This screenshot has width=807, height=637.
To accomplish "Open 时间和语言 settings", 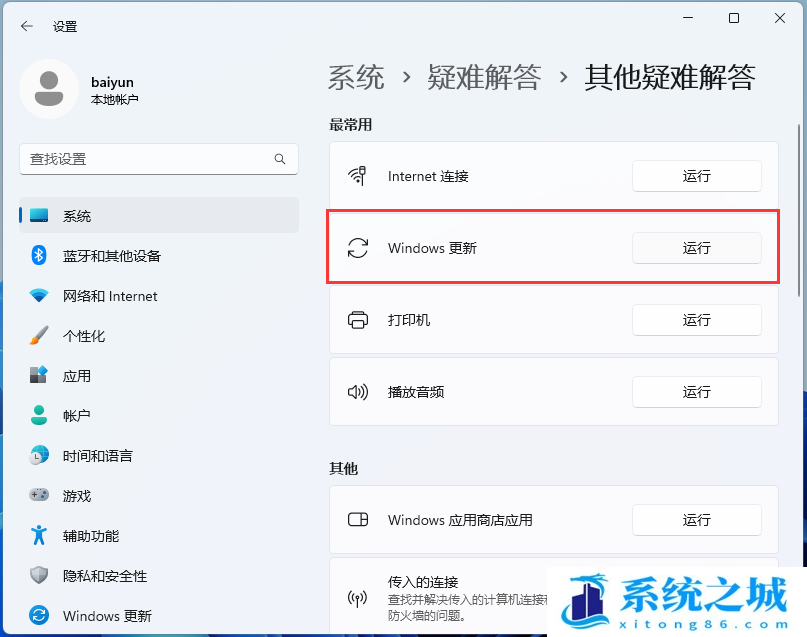I will point(159,455).
